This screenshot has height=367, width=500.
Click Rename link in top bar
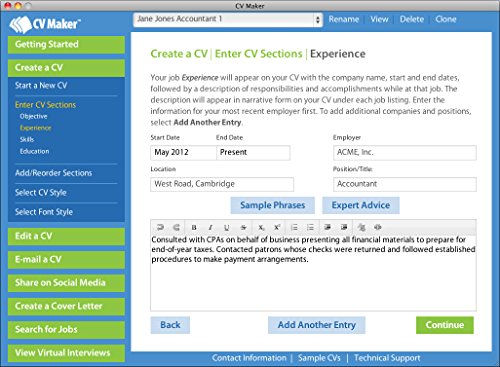click(344, 19)
